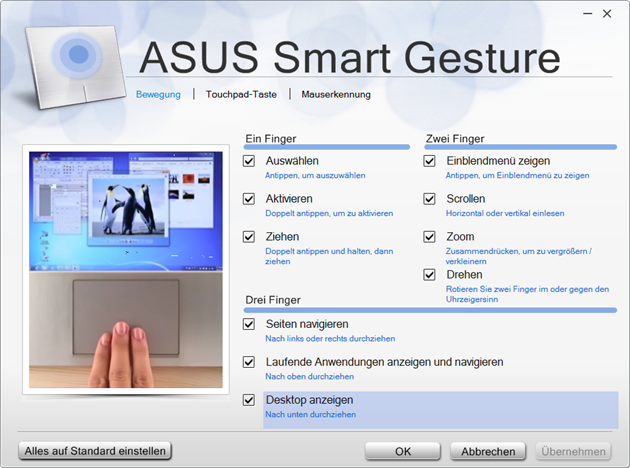This screenshot has width=630, height=468.
Task: Minimize the Smart Gesture window
Action: pyautogui.click(x=588, y=14)
